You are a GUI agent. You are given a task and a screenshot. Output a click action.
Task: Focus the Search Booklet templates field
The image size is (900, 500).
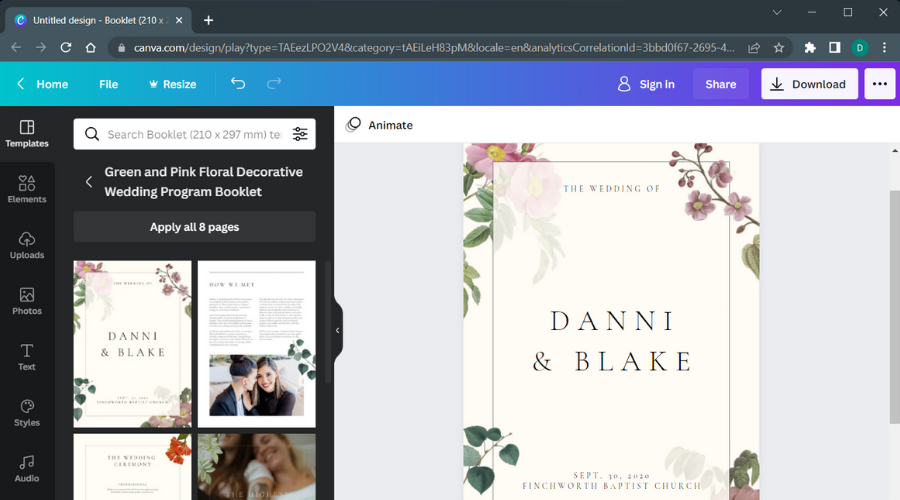click(x=195, y=134)
